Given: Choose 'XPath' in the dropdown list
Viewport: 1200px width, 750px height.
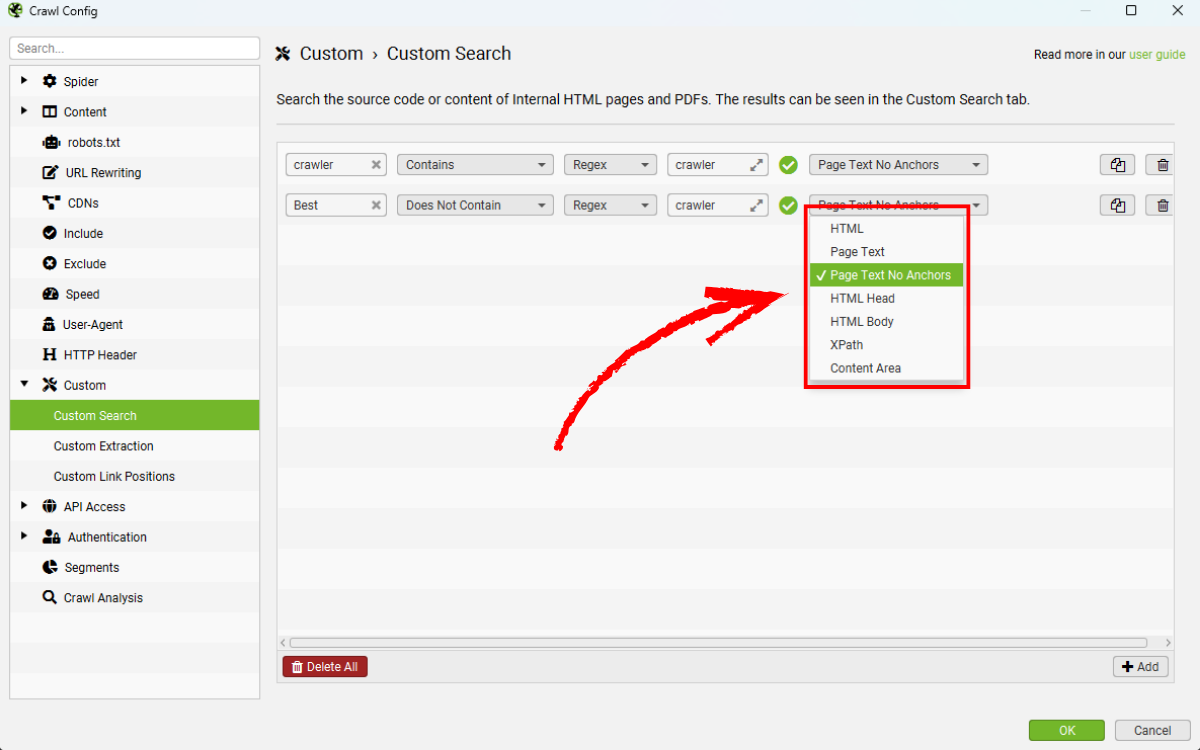Looking at the screenshot, I should click(x=846, y=345).
